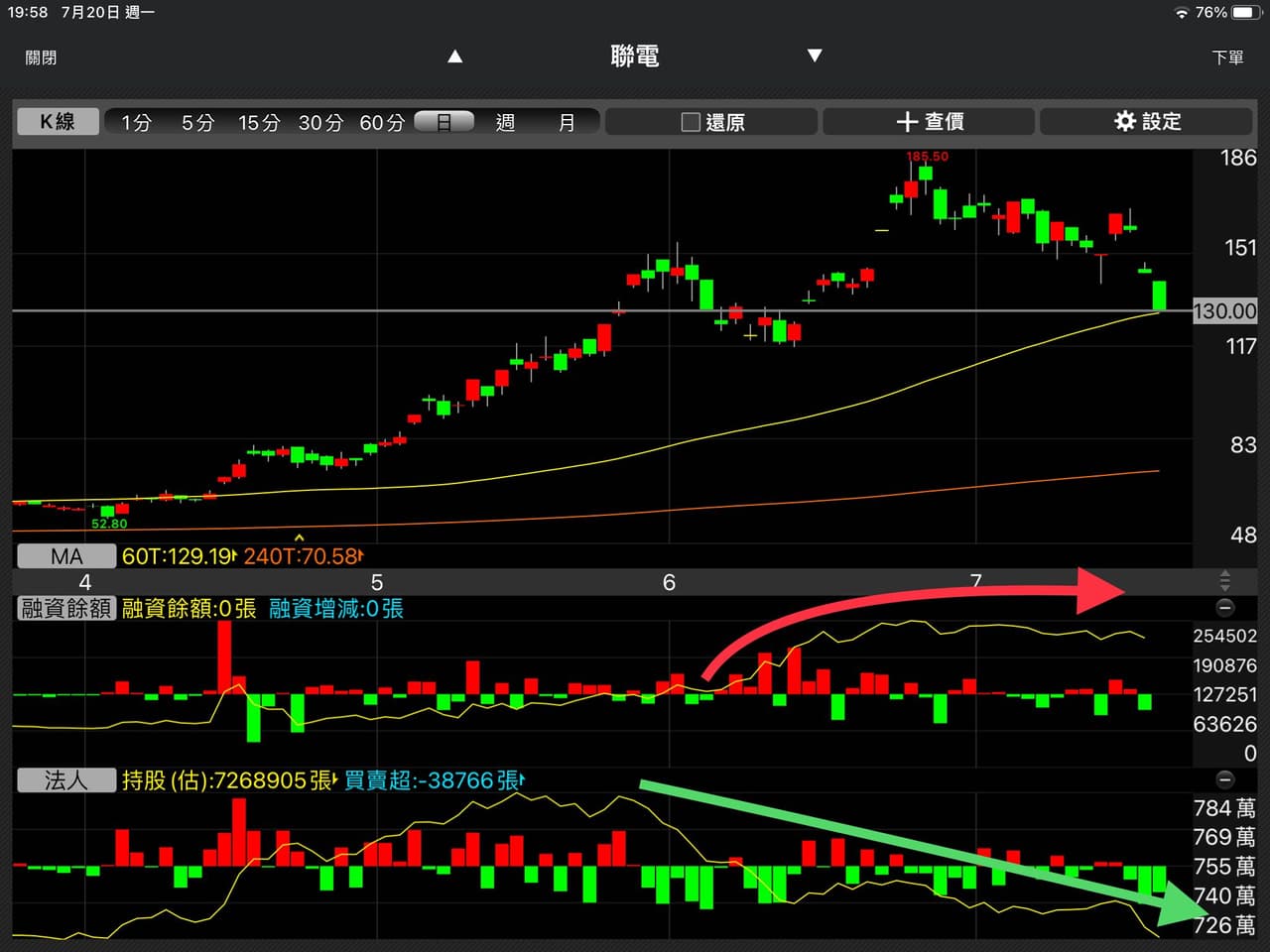Image resolution: width=1270 pixels, height=952 pixels.
Task: Select the 30分 timeframe tab
Action: (x=320, y=123)
